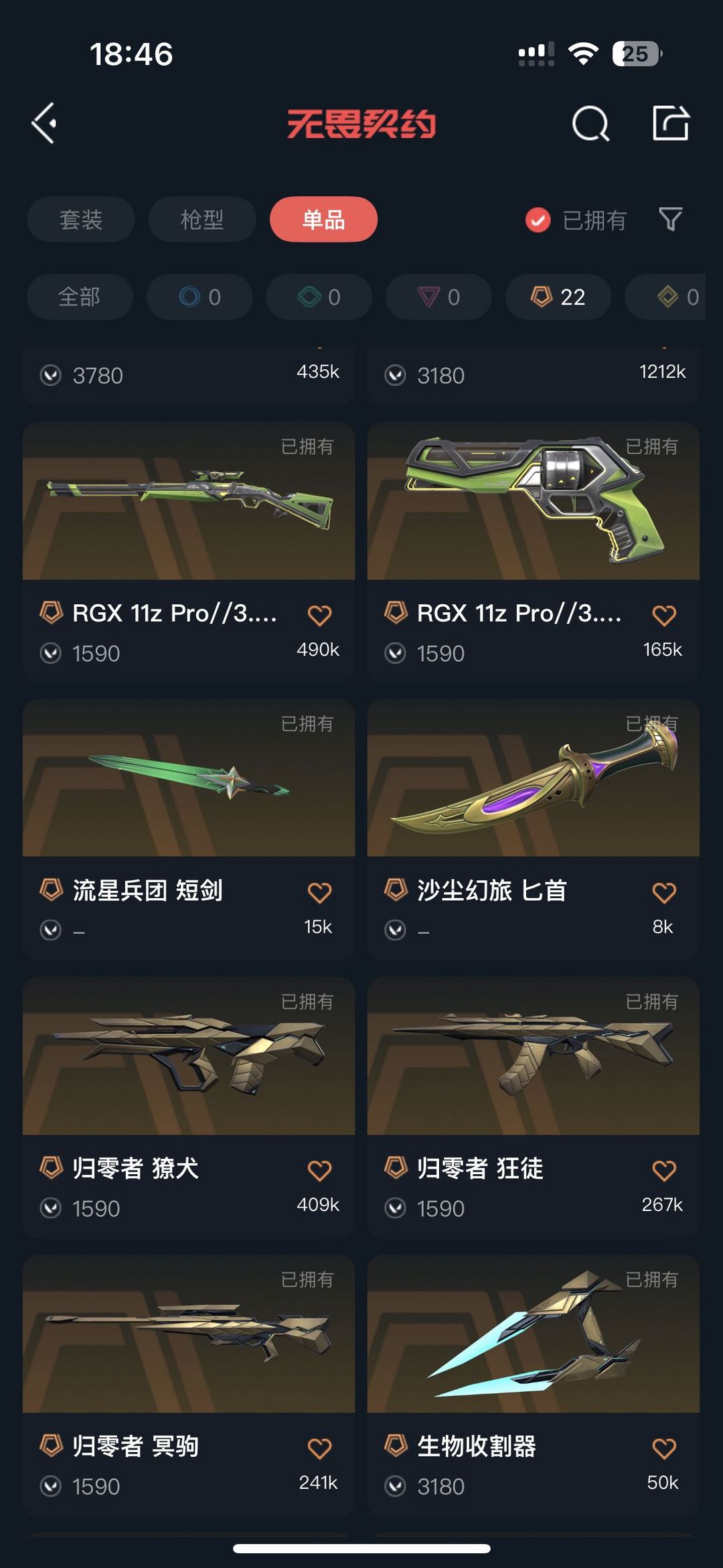723x1568 pixels.
Task: Switch to the 枪型 tab
Action: tap(202, 219)
